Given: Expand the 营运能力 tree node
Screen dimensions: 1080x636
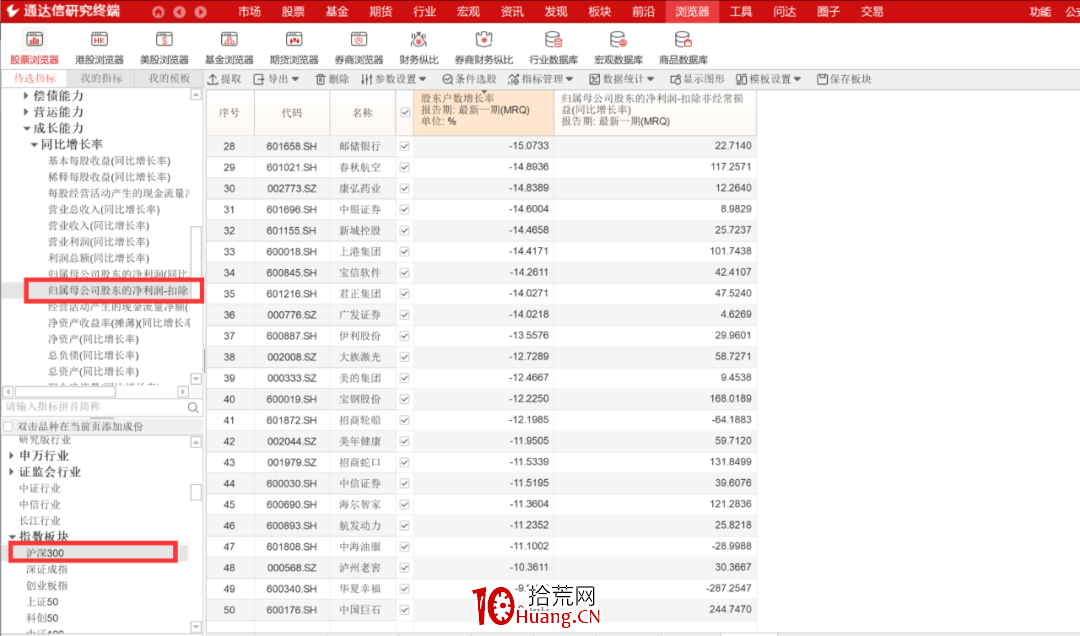Looking at the screenshot, I should (26, 112).
